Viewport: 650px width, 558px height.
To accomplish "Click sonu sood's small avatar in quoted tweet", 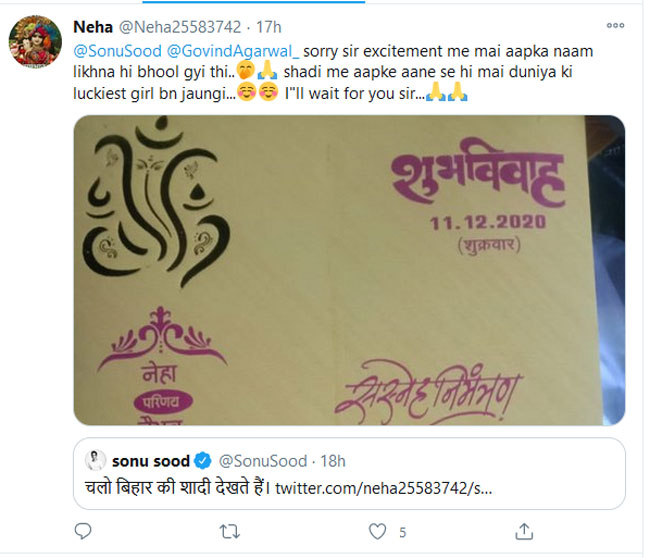I will [x=93, y=460].
